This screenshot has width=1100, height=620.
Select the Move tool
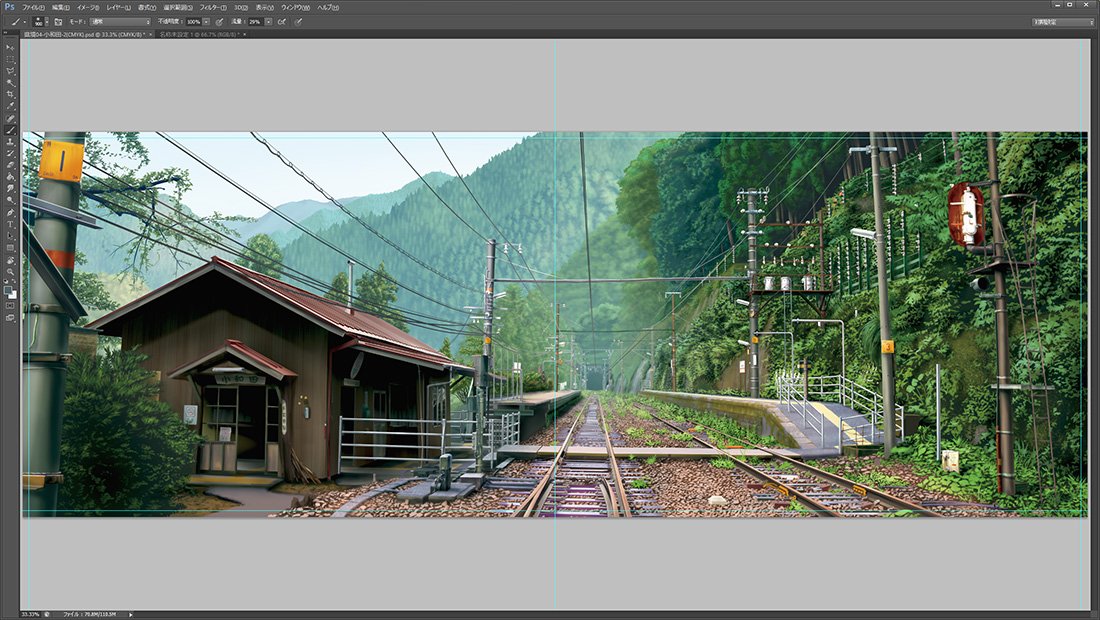10,47
